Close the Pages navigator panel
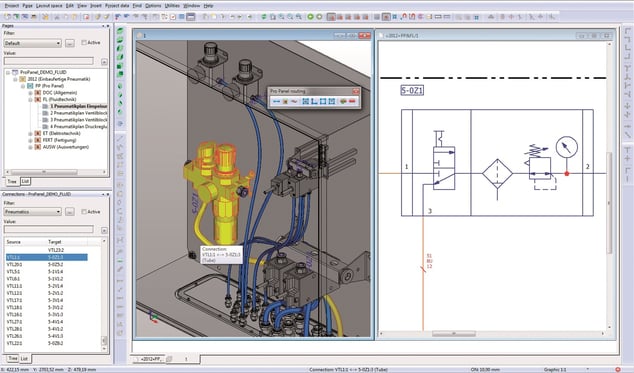The width and height of the screenshot is (634, 373). [108, 25]
